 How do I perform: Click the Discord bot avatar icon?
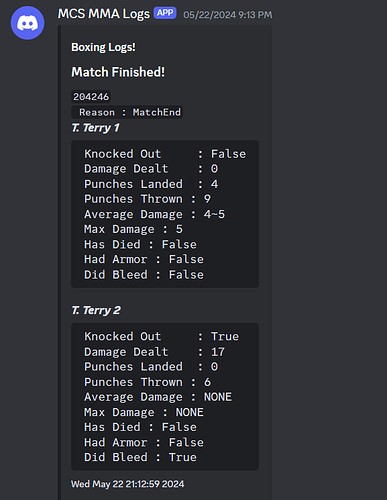click(27, 23)
